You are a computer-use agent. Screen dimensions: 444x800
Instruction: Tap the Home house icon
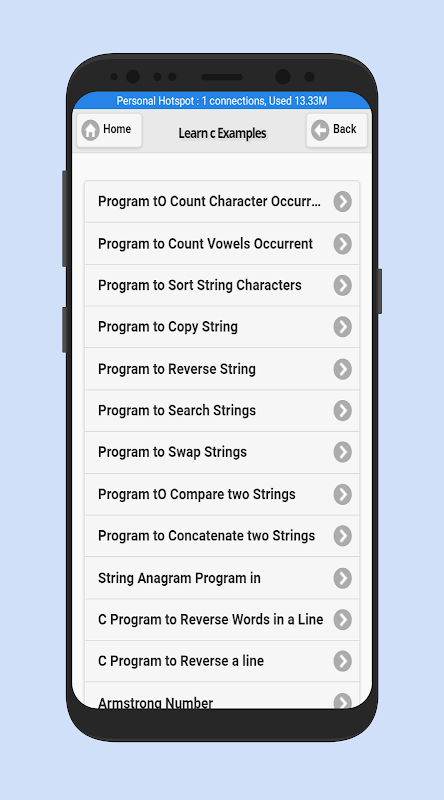(90, 130)
